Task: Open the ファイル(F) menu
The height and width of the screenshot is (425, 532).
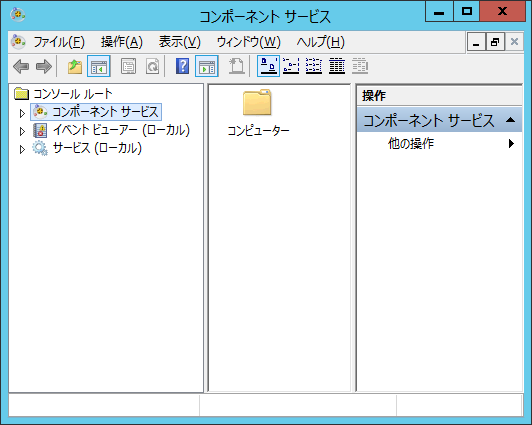Action: click(x=59, y=42)
